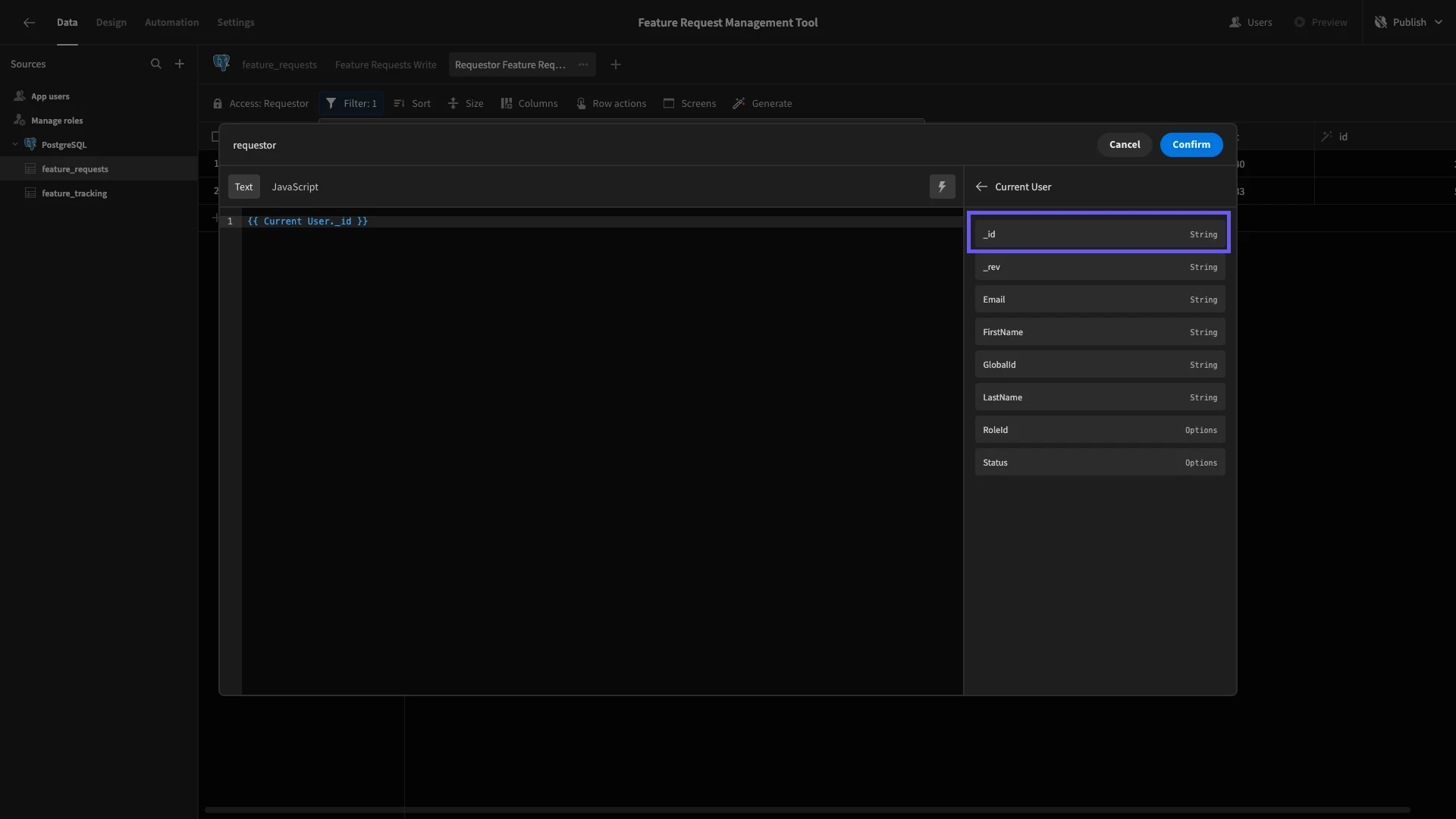This screenshot has width=1456, height=819.
Task: Click the Publish rocket icon
Action: [1381, 23]
